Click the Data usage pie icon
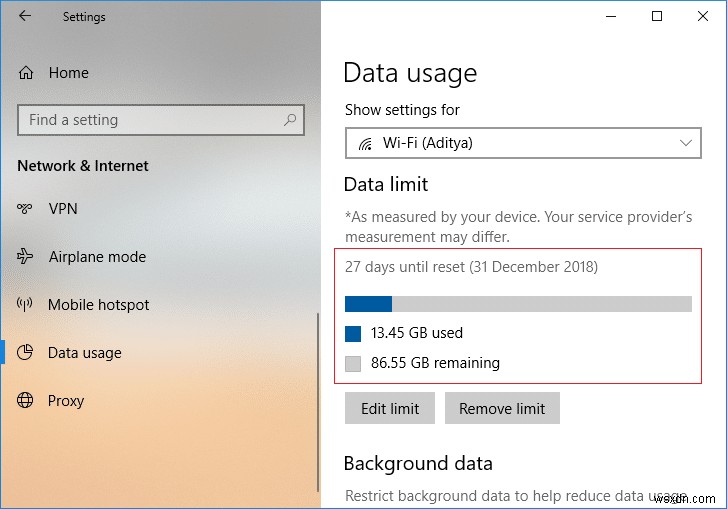Viewport: 727px width, 509px height. point(26,353)
